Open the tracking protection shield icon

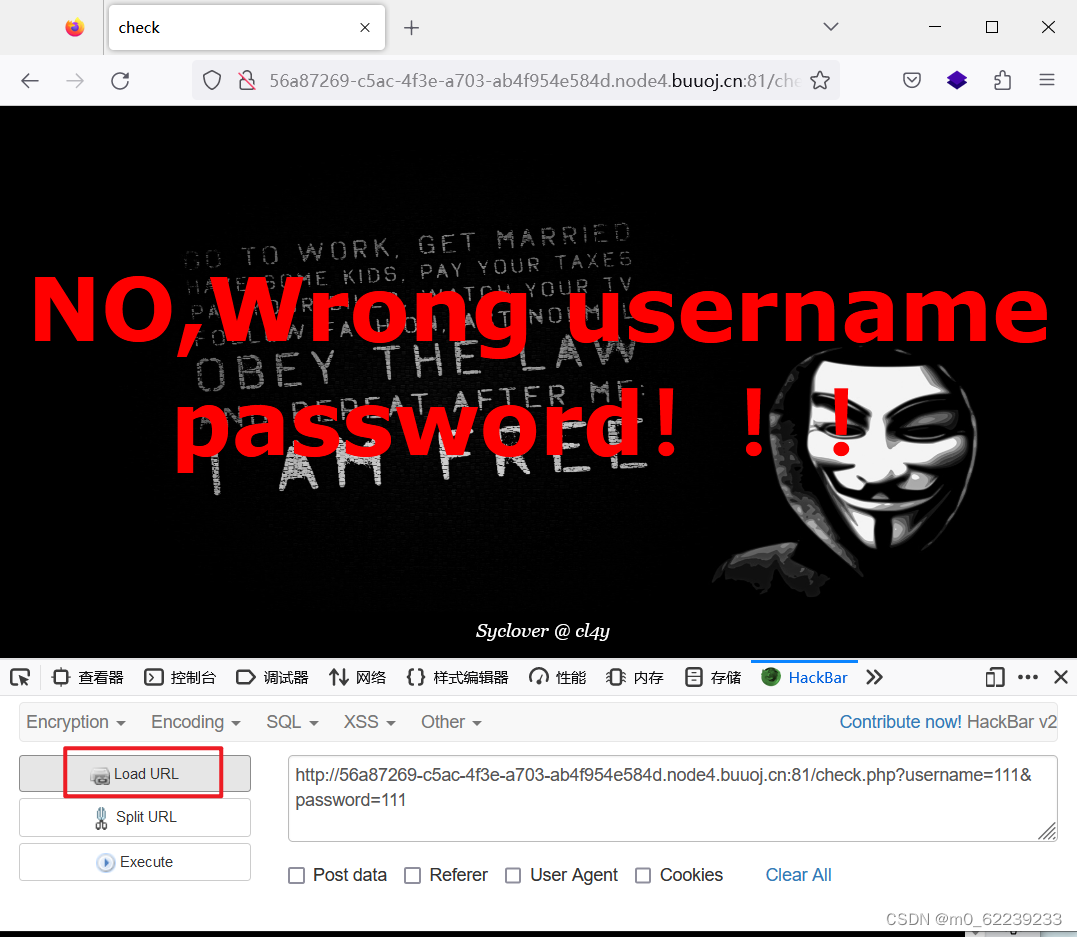click(x=212, y=81)
